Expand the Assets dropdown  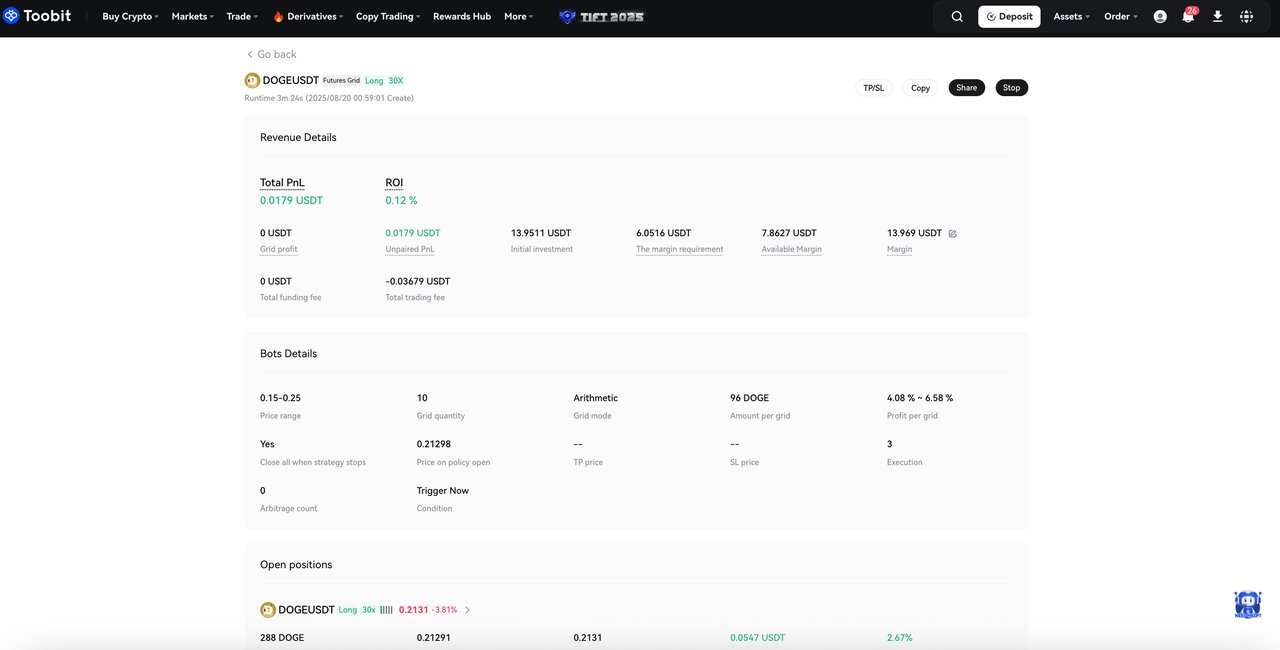[1071, 17]
